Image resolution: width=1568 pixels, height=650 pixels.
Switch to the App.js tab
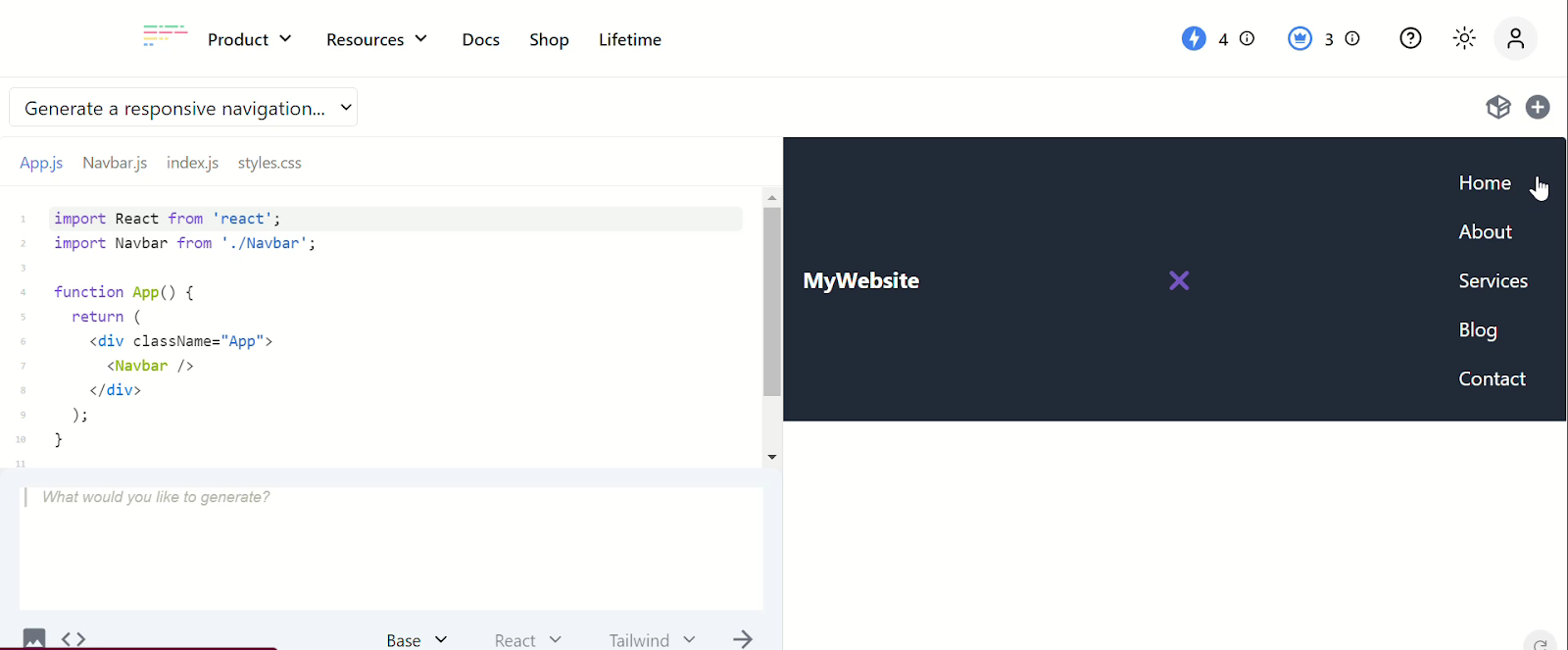41,163
